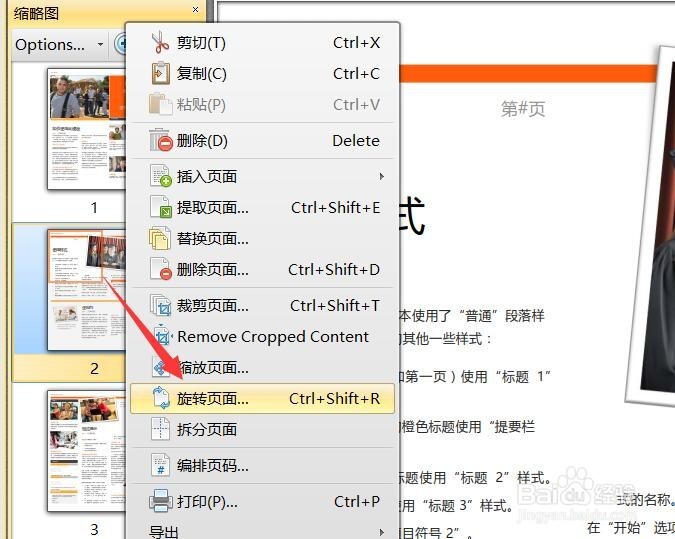Open the Options... dropdown in thumbnail panel

pyautogui.click(x=59, y=44)
